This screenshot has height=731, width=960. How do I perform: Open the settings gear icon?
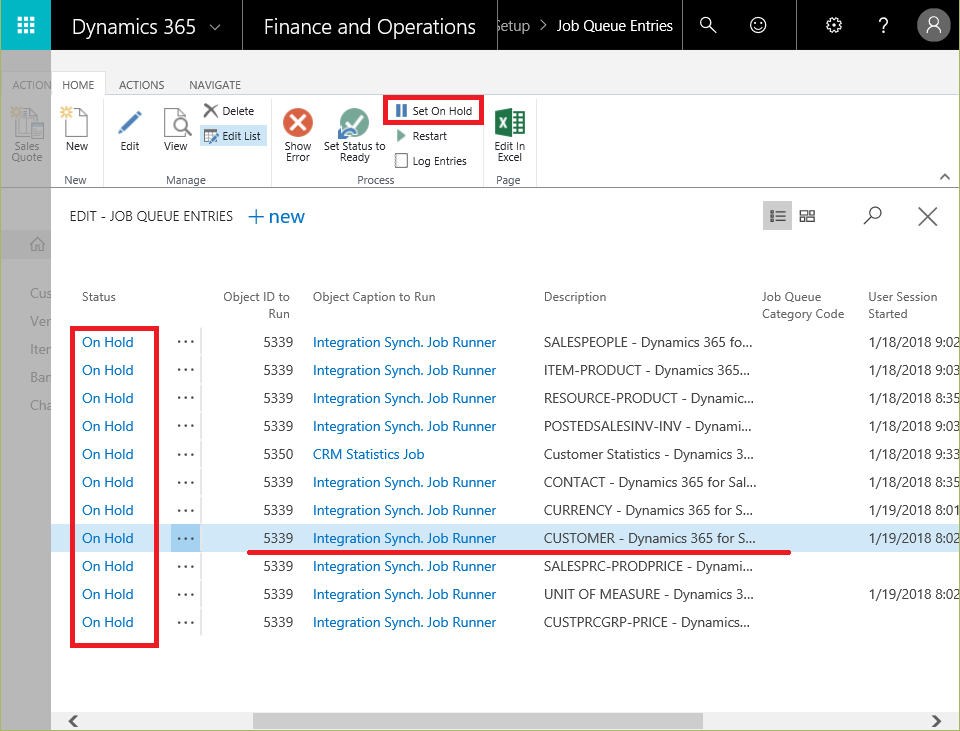coord(834,25)
